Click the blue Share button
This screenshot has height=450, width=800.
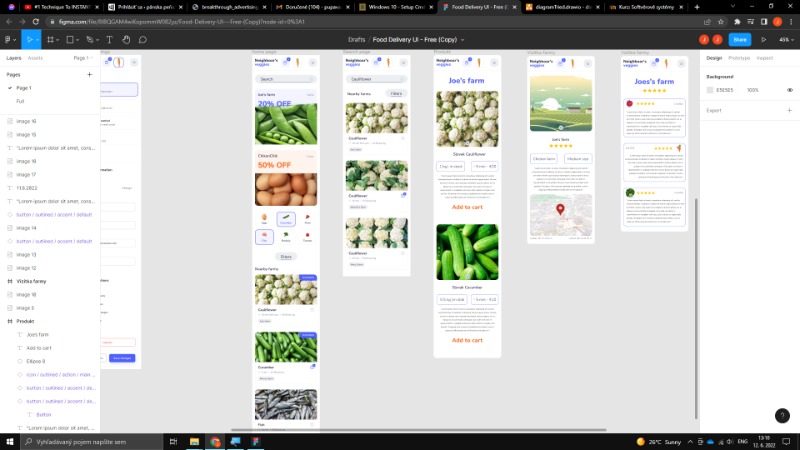740,39
